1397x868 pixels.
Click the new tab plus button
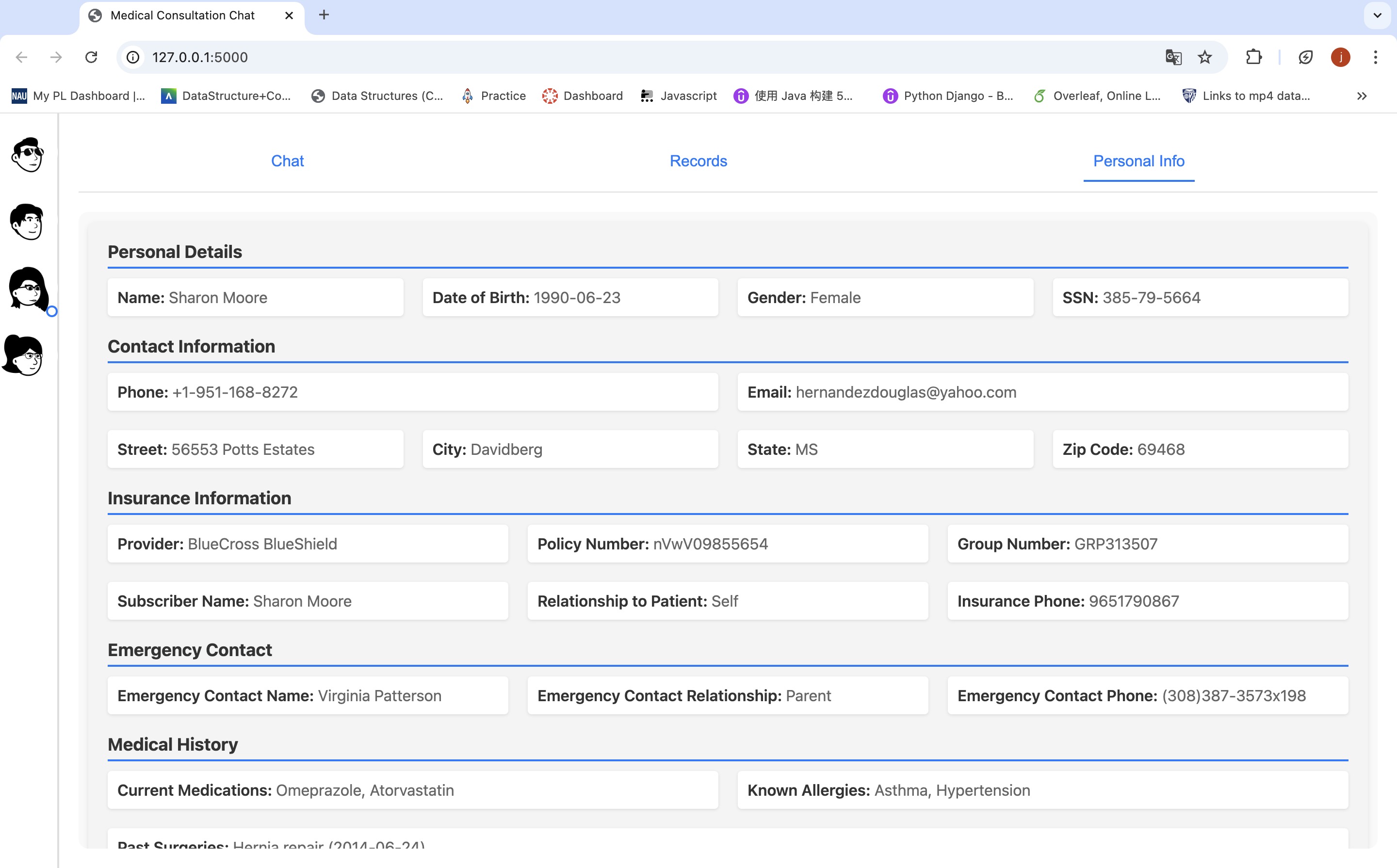coord(324,16)
